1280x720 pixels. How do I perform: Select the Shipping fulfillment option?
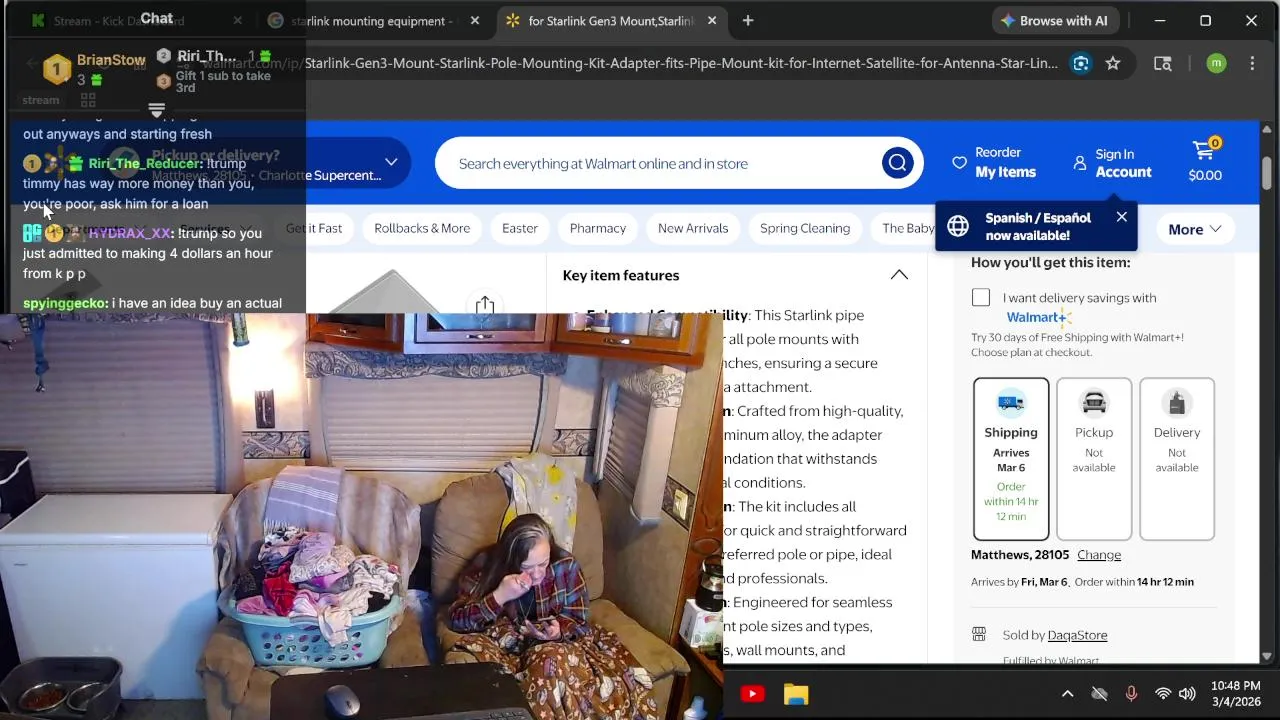[1011, 459]
